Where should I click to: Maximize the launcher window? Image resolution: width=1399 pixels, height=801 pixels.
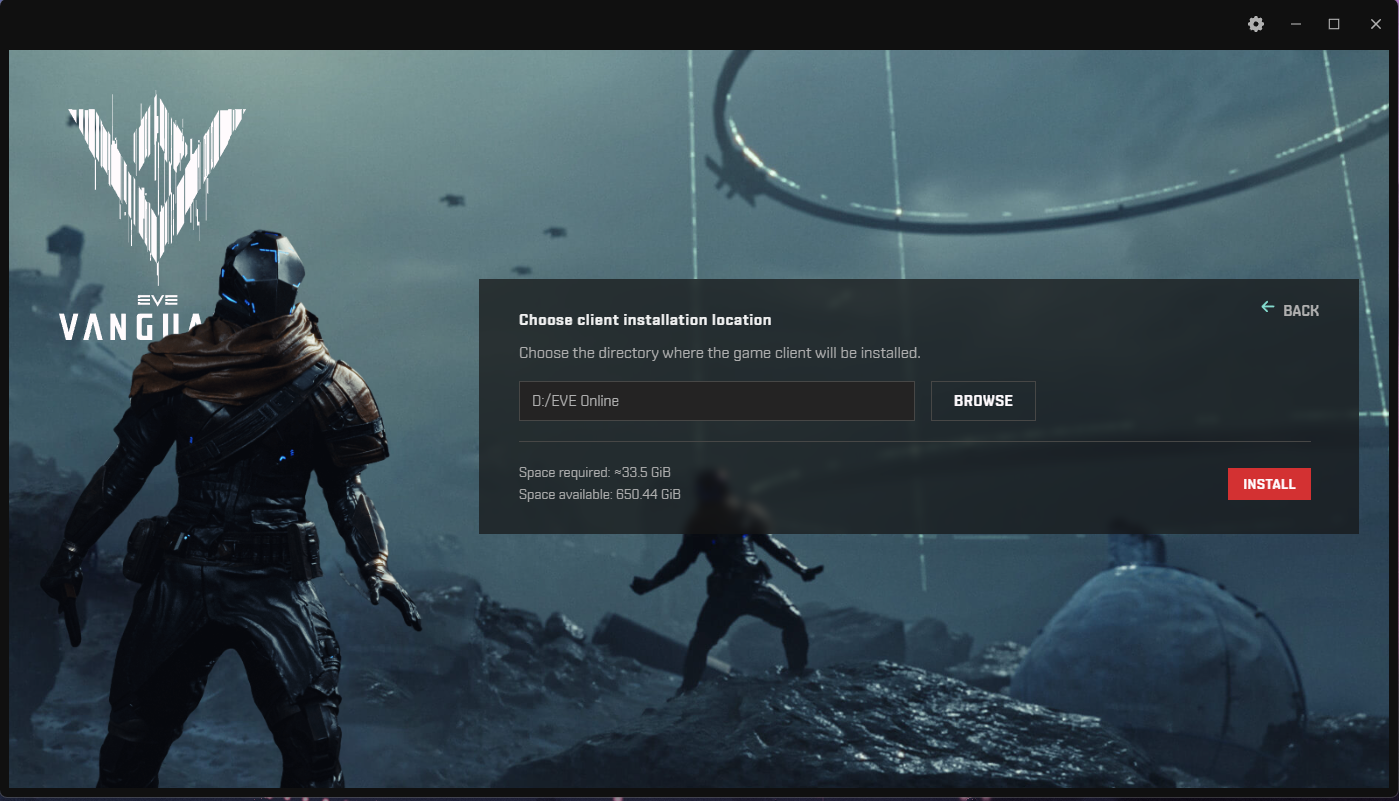[1334, 24]
